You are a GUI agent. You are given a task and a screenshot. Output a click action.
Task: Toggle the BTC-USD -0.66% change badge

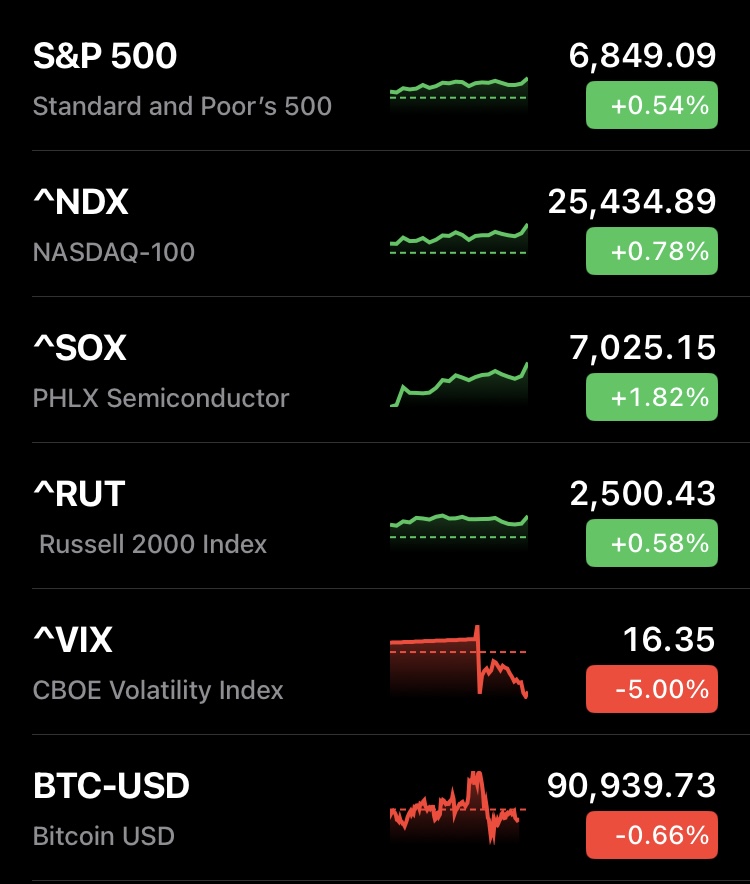[652, 835]
